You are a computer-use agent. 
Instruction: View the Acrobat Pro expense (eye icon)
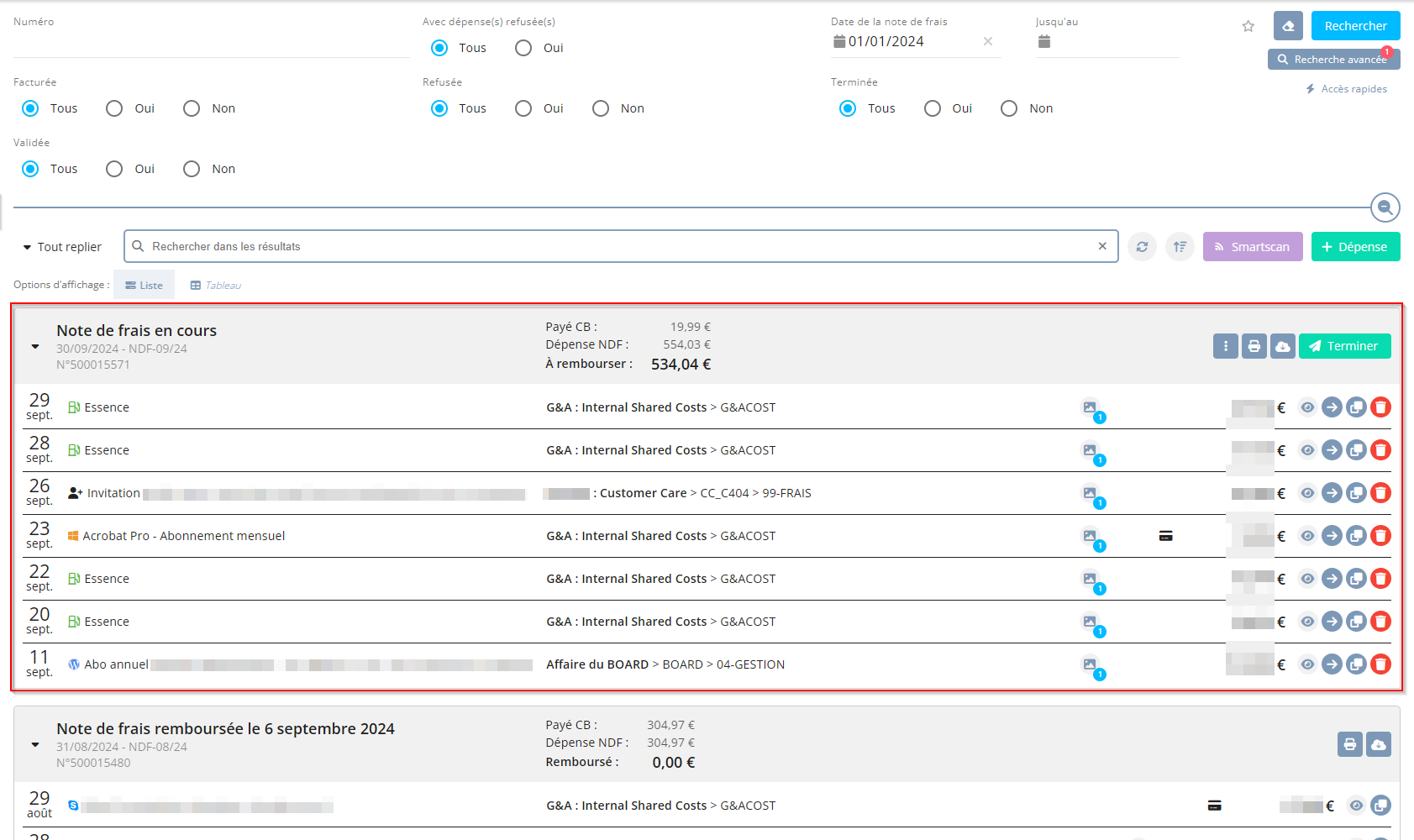[1307, 536]
